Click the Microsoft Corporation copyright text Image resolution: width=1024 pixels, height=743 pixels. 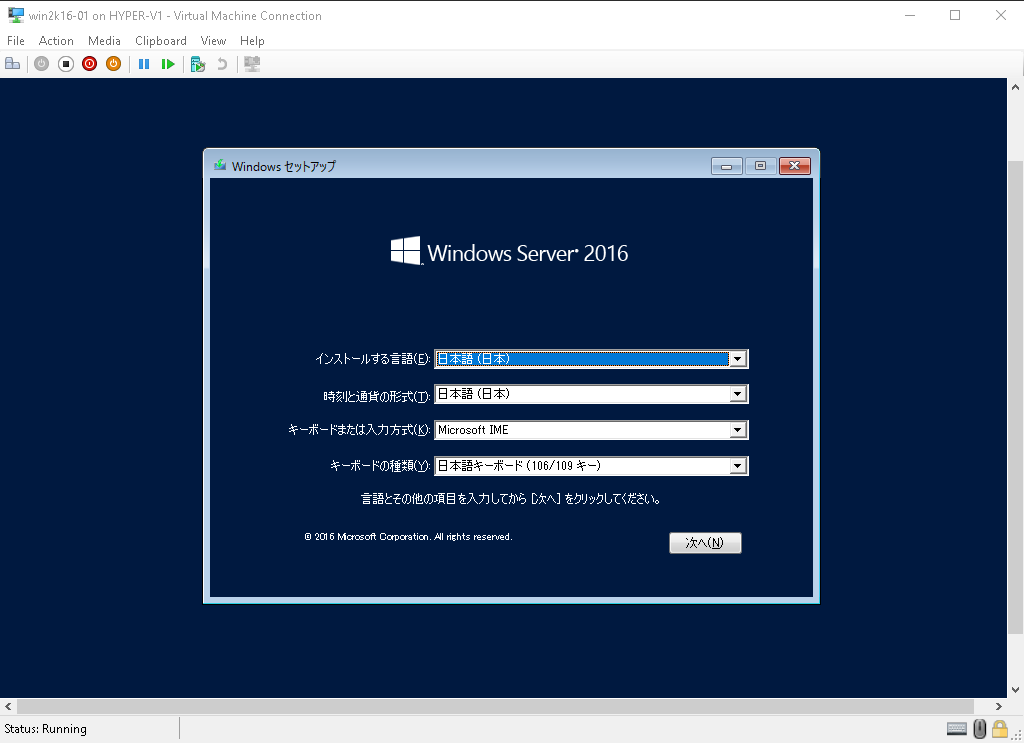tap(408, 537)
